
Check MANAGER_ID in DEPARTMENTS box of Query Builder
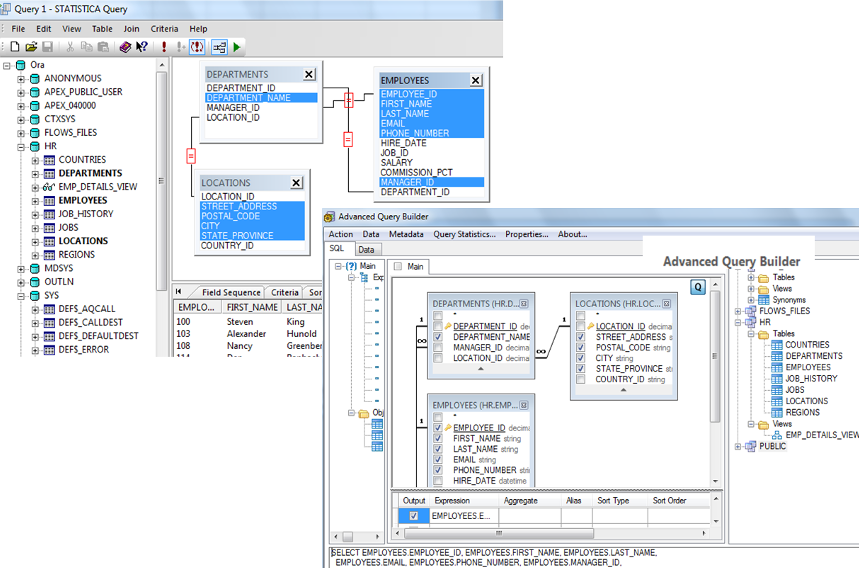point(438,348)
